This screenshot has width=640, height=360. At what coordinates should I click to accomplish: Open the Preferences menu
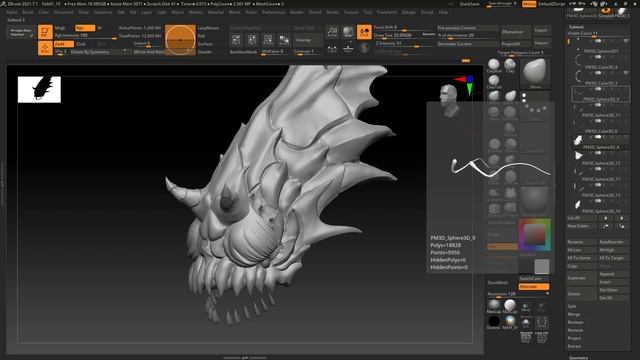(x=273, y=12)
